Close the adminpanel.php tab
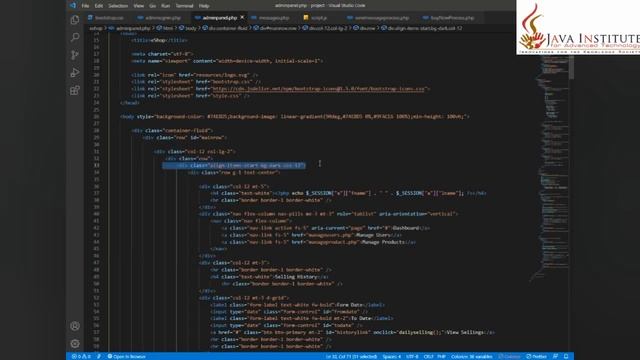This screenshot has height=360, width=640. point(242,18)
